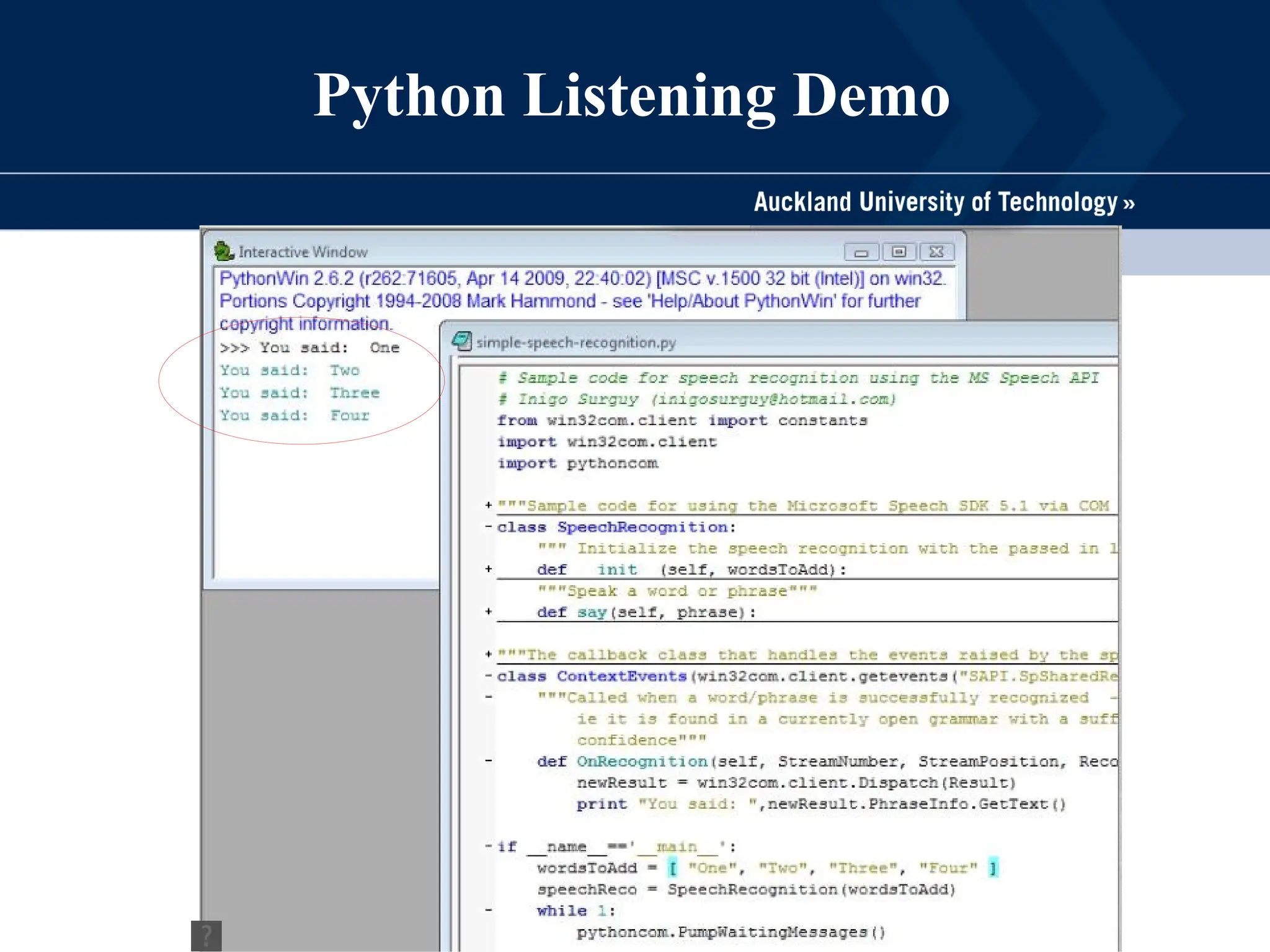The image size is (1270, 952).
Task: Click the 'speechReco = SpeechRecognition(wordsToAdd)' line
Action: 747,889
